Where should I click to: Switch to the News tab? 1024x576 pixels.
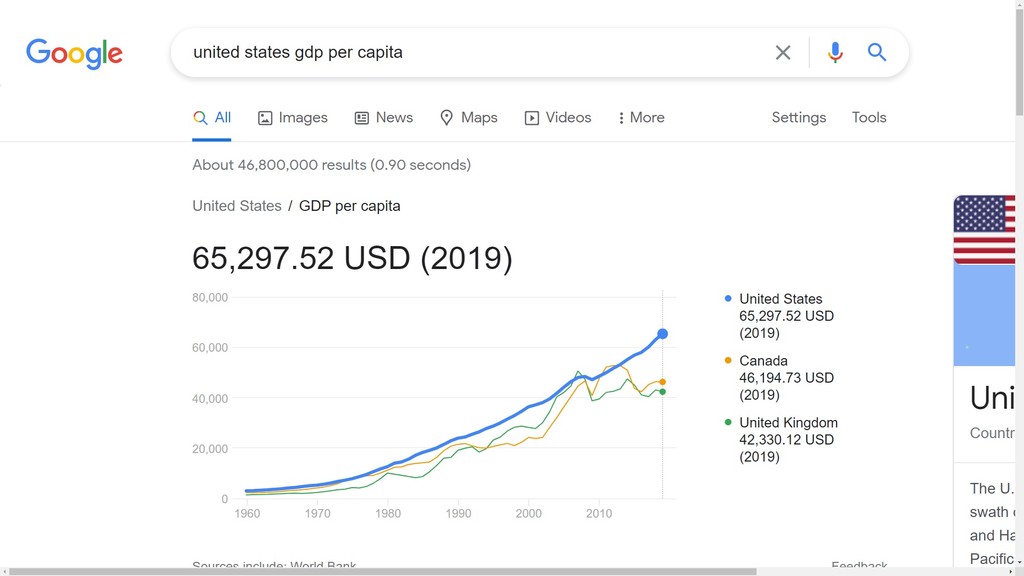pyautogui.click(x=383, y=118)
